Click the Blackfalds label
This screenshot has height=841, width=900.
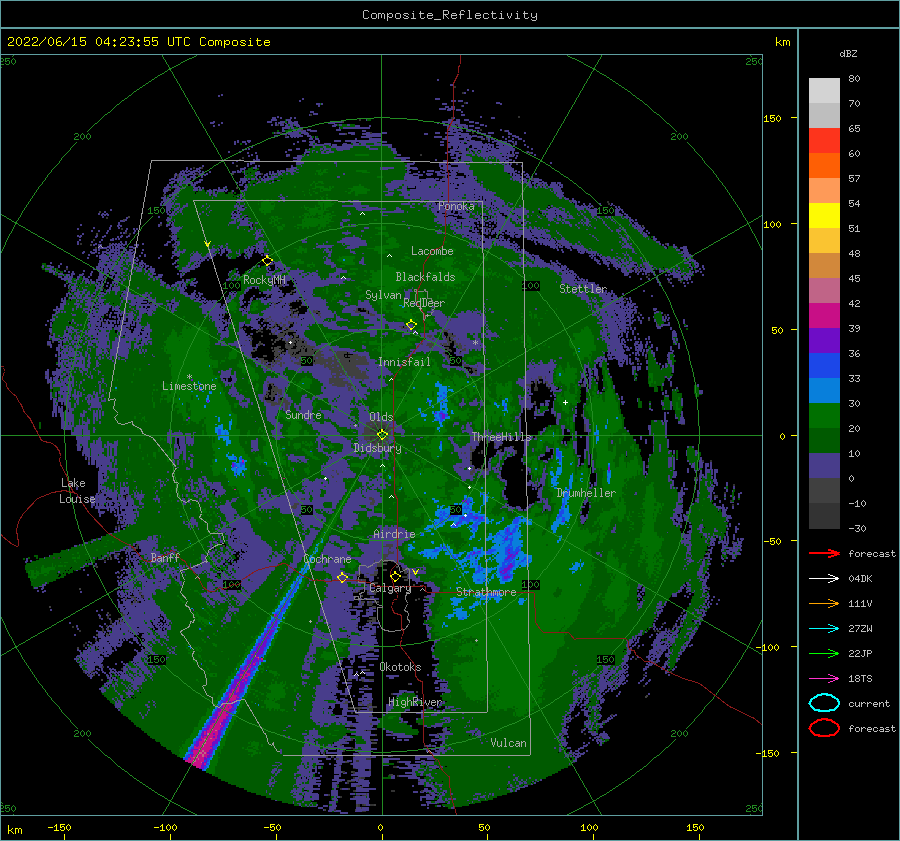click(425, 277)
